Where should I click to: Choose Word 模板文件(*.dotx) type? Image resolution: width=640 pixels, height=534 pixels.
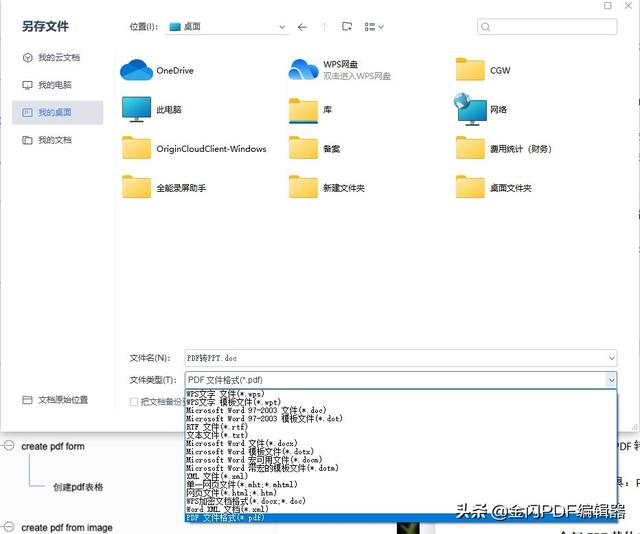click(x=400, y=452)
